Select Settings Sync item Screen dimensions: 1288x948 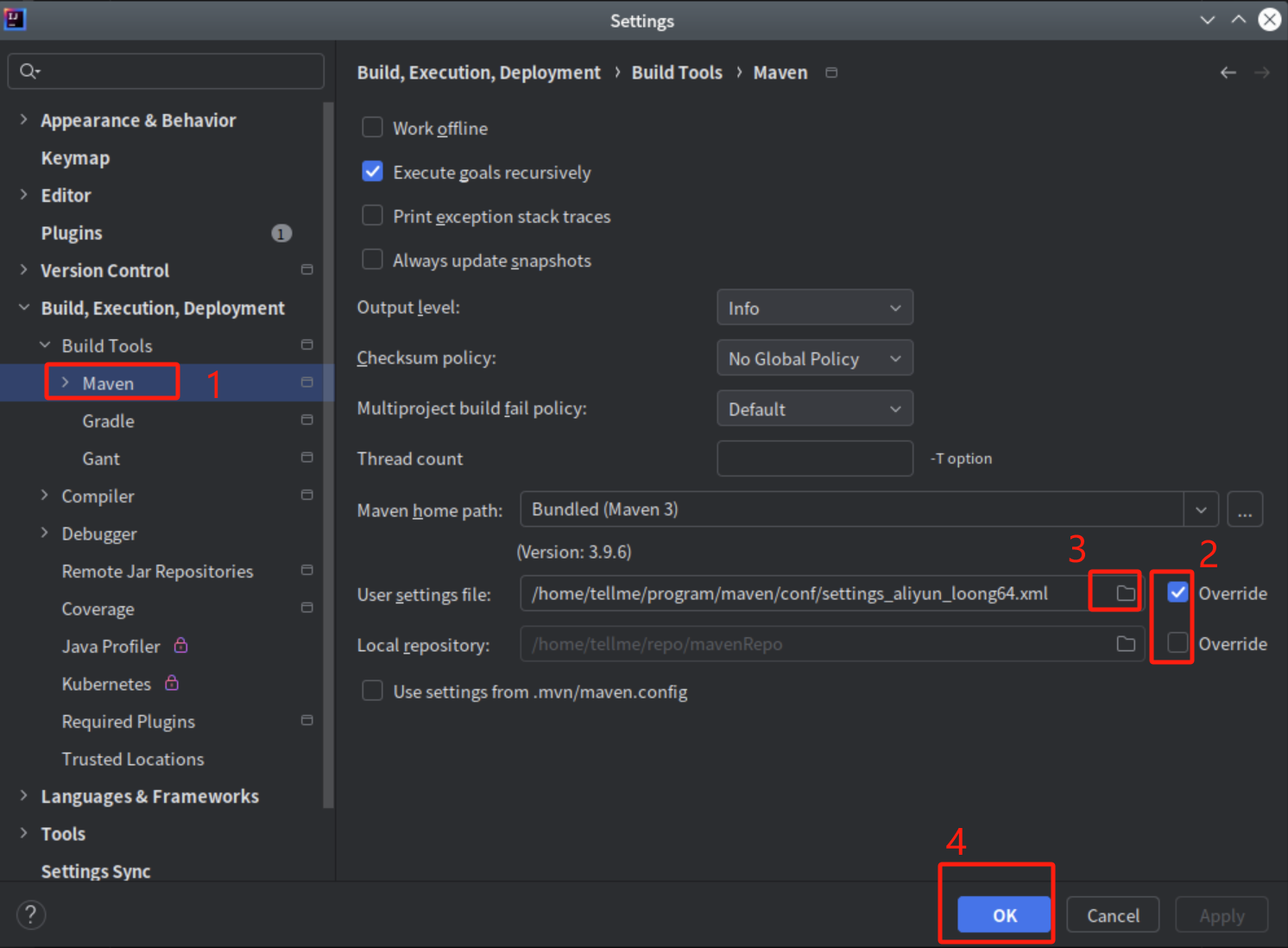(96, 871)
